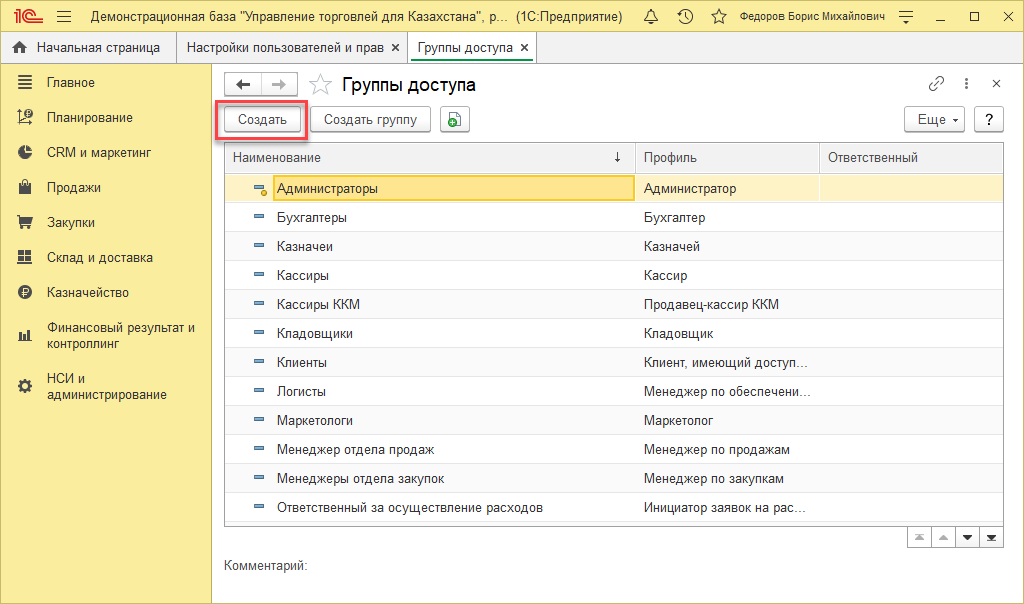
Task: Open the notifications bell icon
Action: [651, 17]
